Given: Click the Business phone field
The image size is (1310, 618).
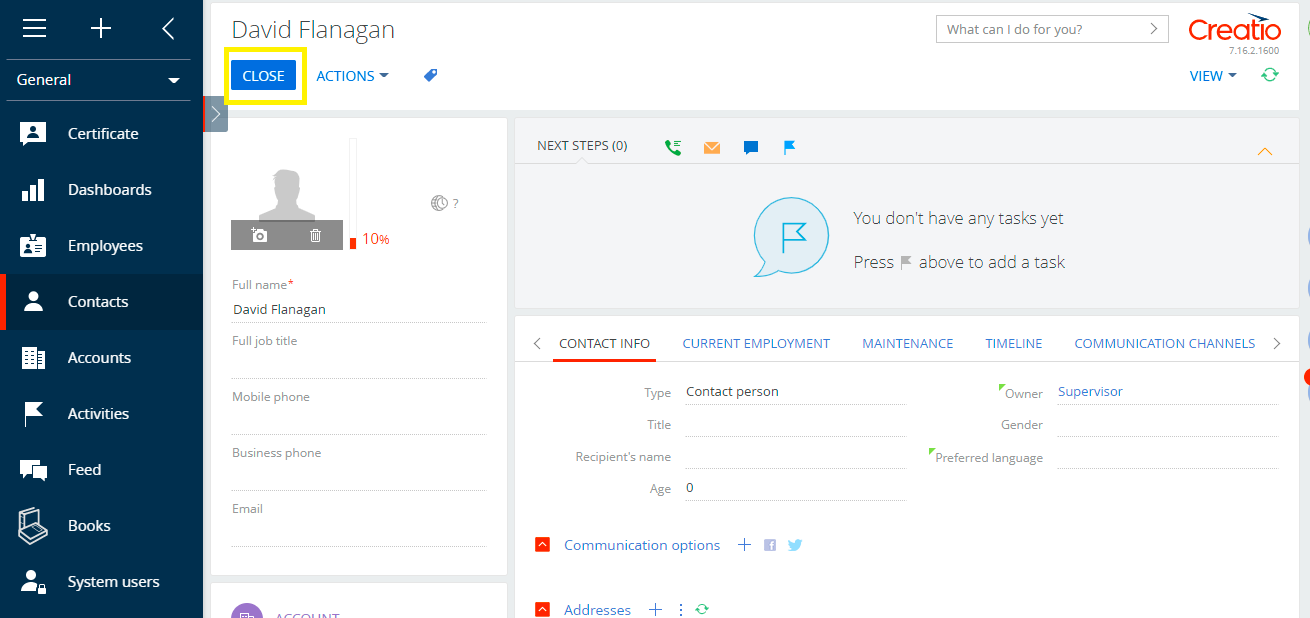Looking at the screenshot, I should coord(359,478).
